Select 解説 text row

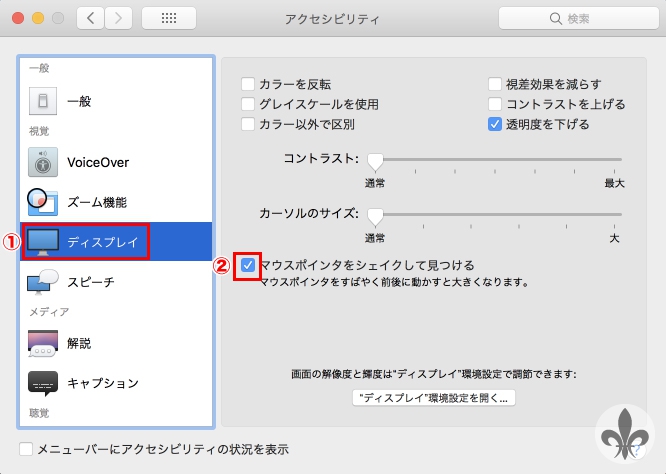coord(79,343)
